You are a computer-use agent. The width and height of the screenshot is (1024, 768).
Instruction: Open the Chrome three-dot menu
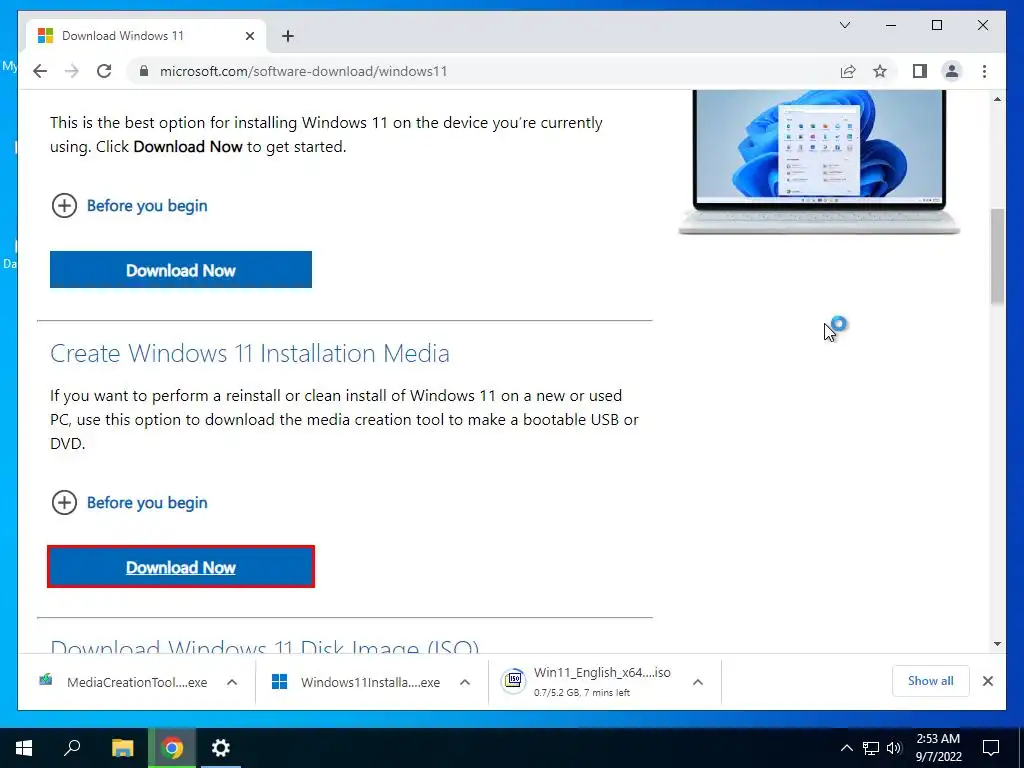click(984, 71)
